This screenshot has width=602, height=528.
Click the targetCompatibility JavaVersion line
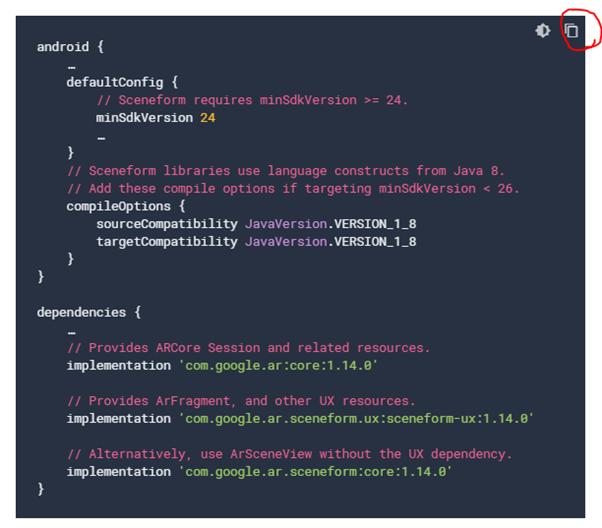[x=256, y=242]
